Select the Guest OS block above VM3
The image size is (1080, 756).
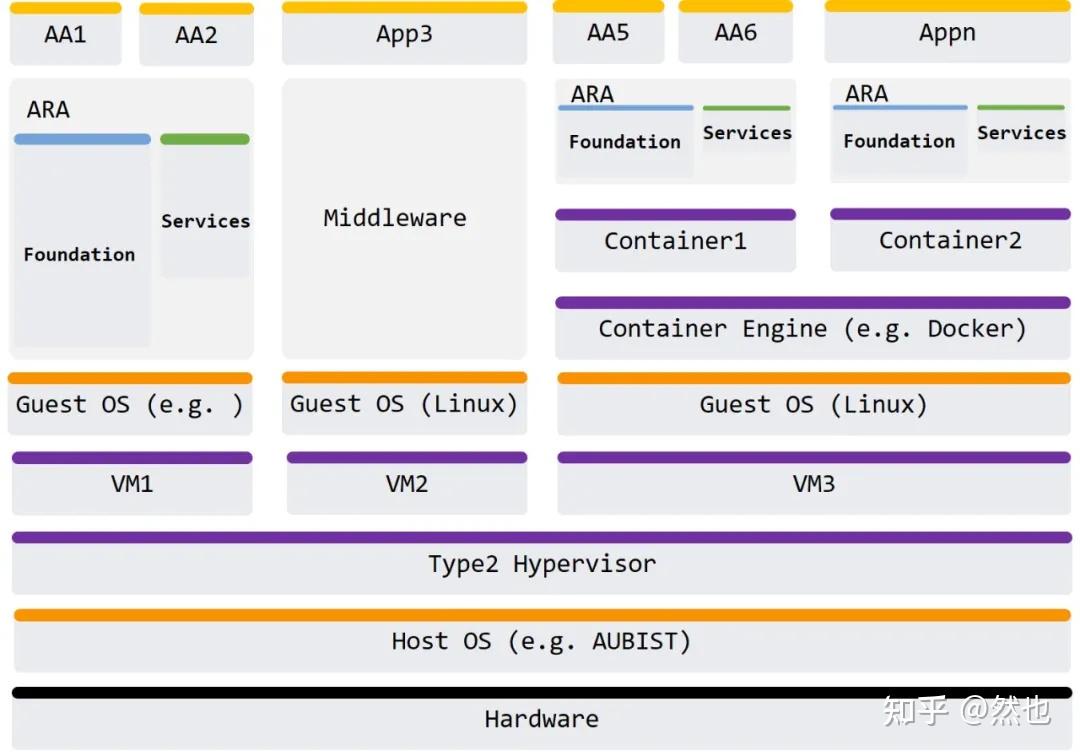pos(813,405)
